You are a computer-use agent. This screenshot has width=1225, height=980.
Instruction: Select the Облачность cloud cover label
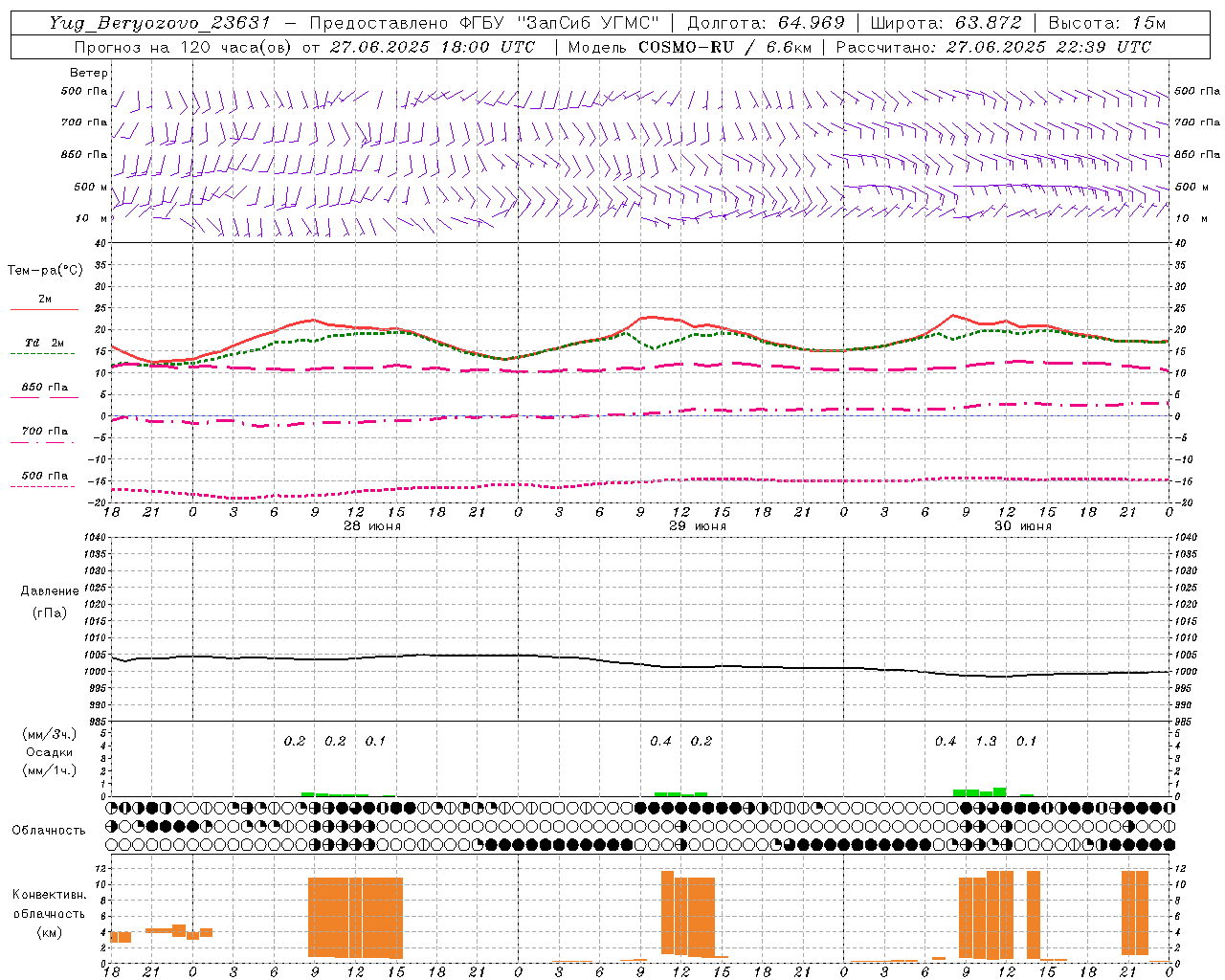pyautogui.click(x=49, y=830)
